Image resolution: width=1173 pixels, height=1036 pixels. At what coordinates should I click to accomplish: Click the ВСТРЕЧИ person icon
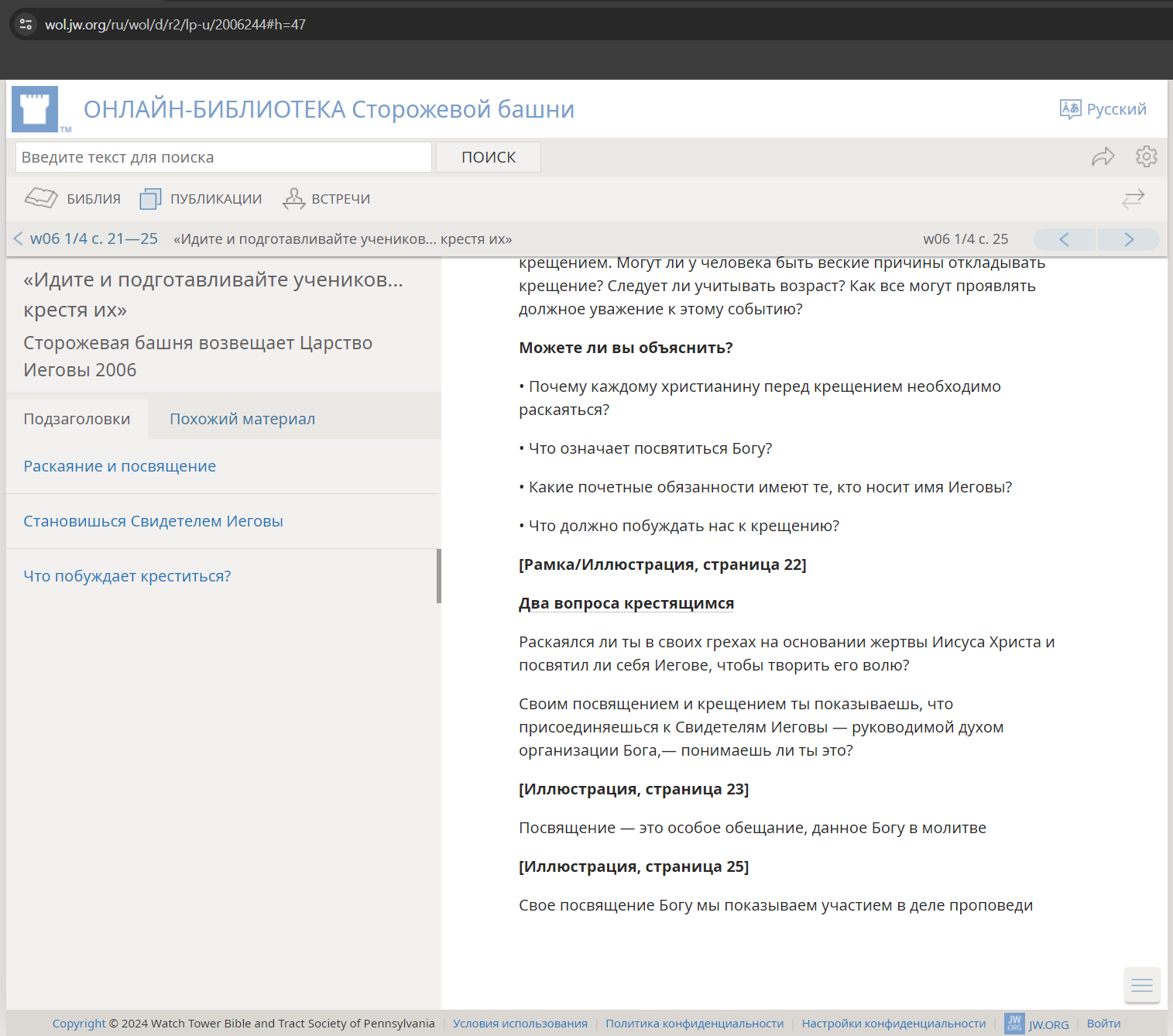(x=293, y=198)
